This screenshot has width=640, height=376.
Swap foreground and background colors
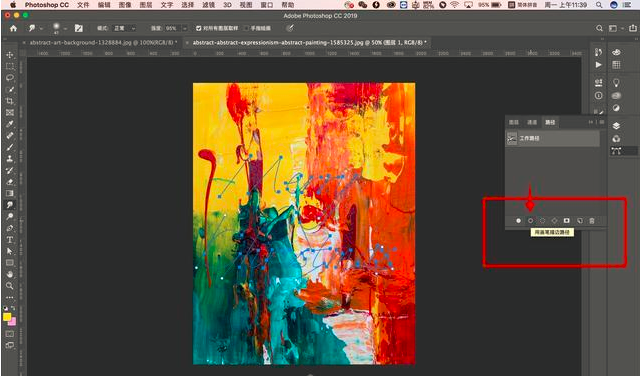pyautogui.click(x=13, y=308)
